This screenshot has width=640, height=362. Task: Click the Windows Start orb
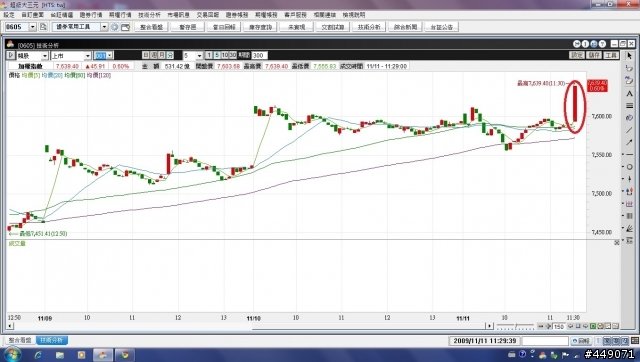[x=12, y=354]
